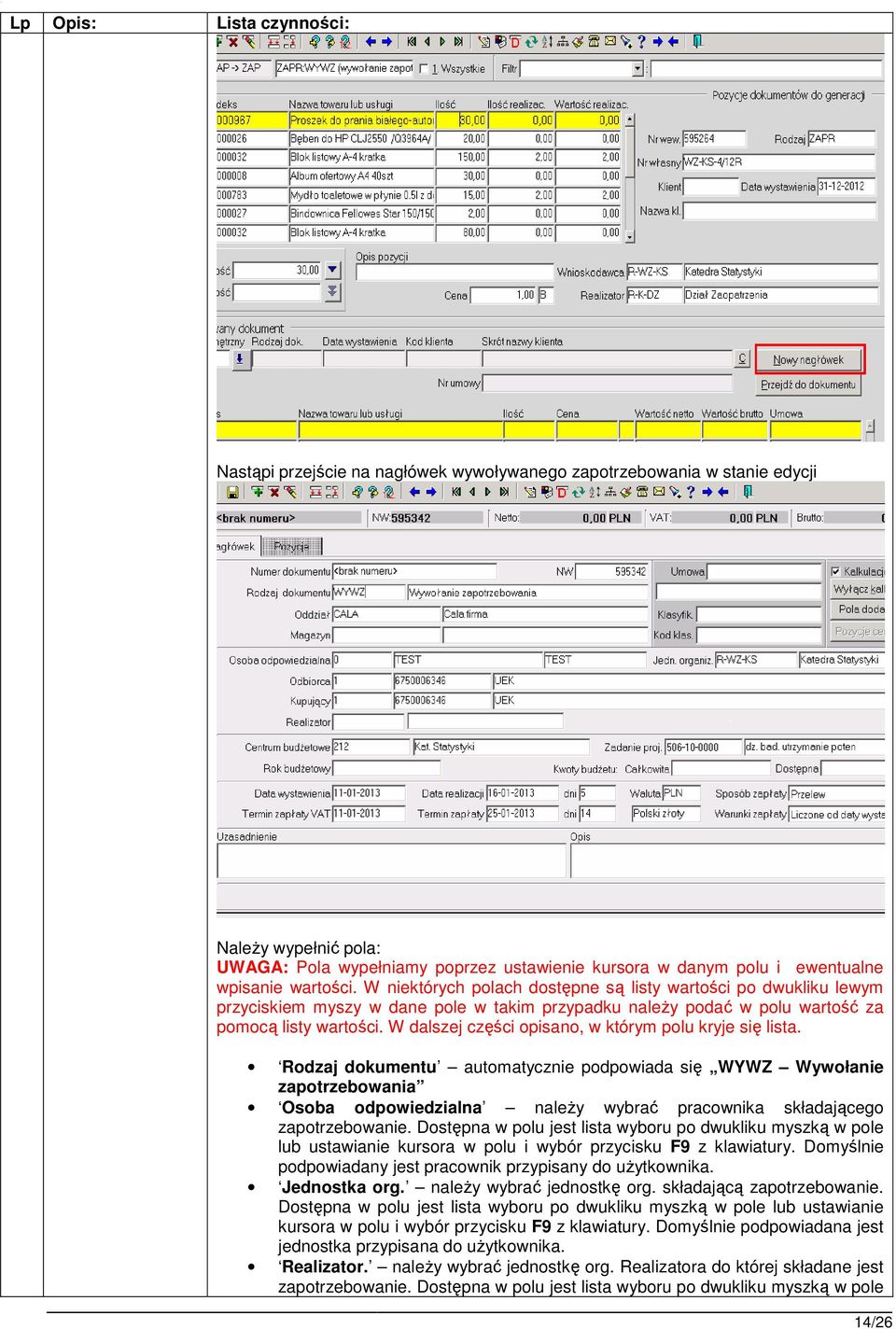Click the 'Nr wew.' field 595264
The width and height of the screenshot is (896, 1329).
(x=714, y=139)
